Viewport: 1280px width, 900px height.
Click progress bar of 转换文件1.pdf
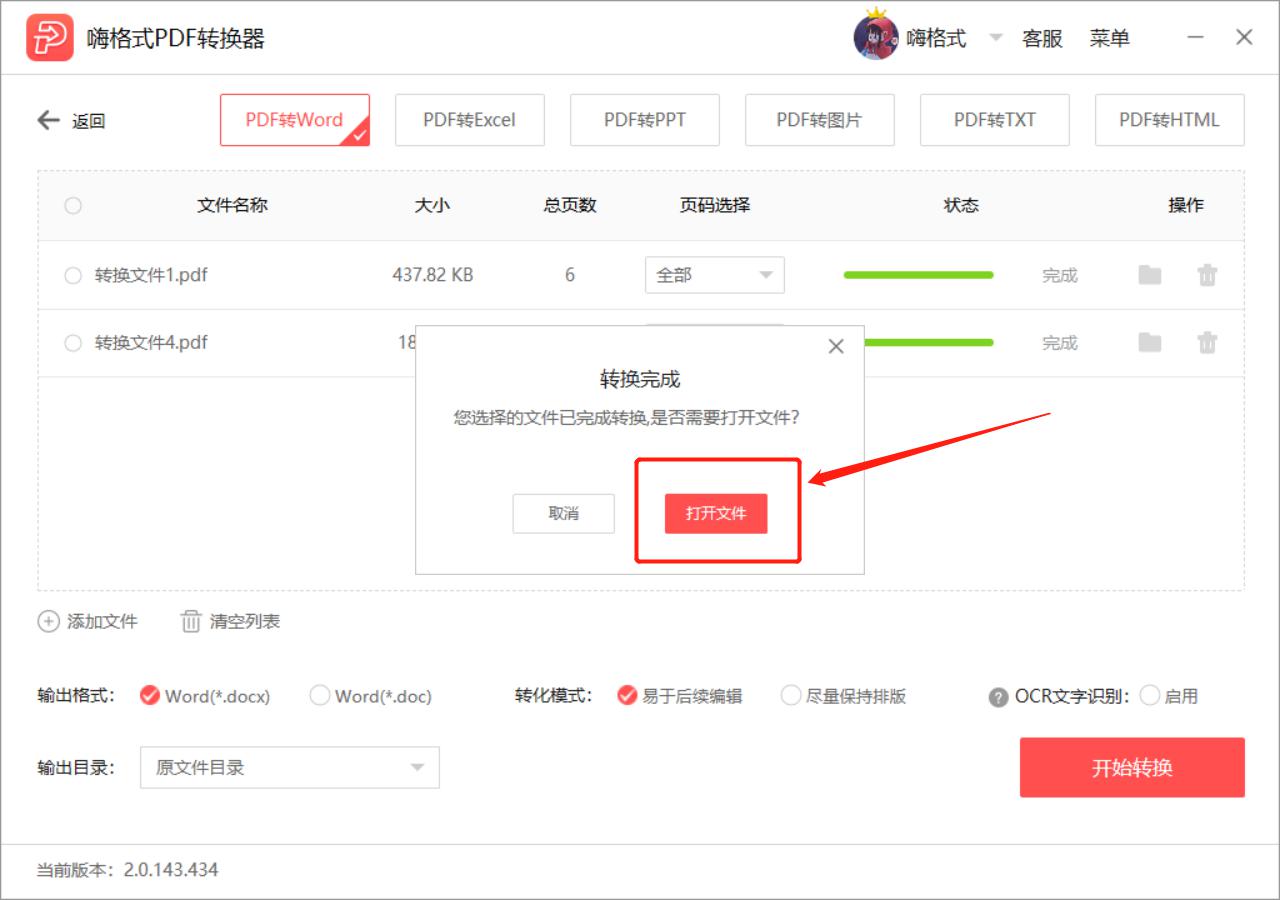pyautogui.click(x=919, y=275)
